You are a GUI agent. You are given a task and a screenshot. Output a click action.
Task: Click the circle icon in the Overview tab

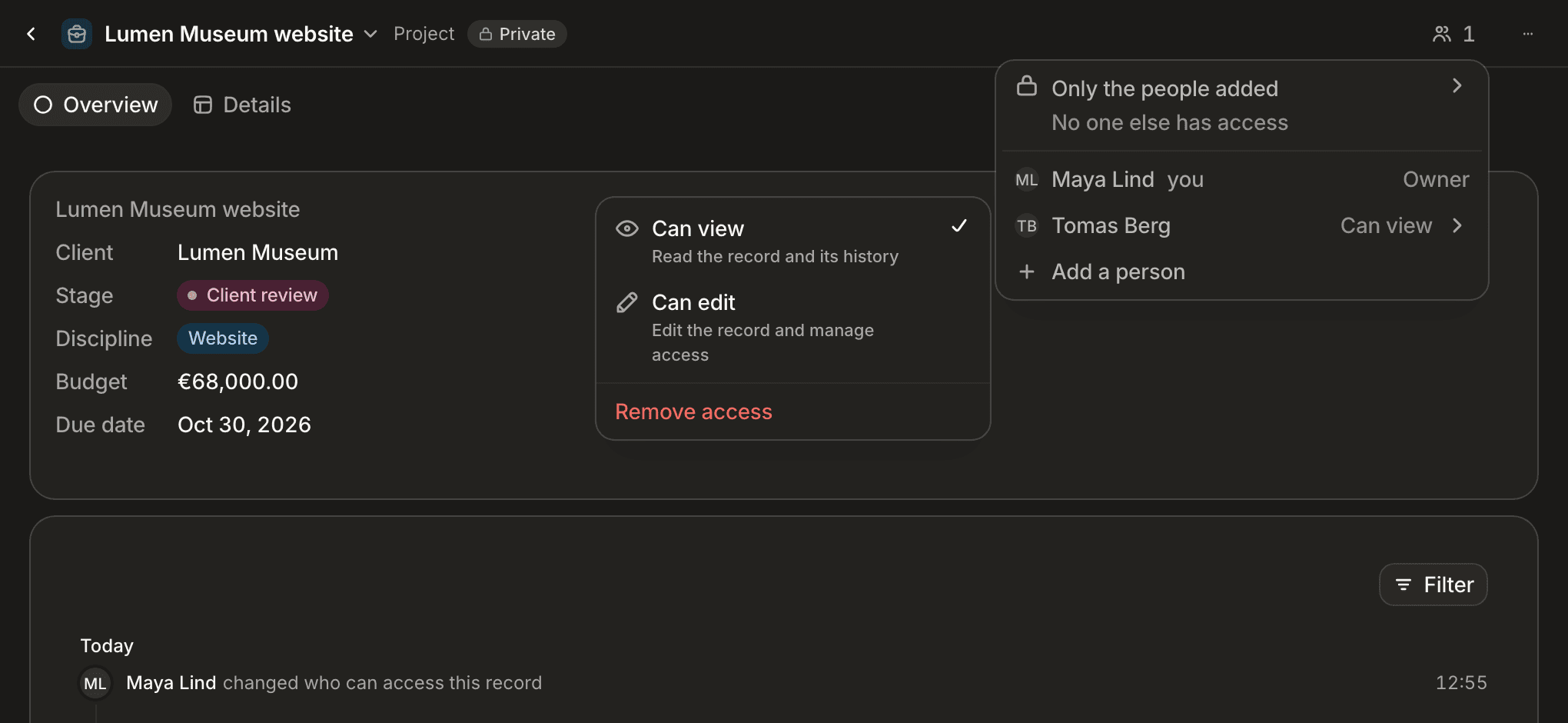point(43,105)
